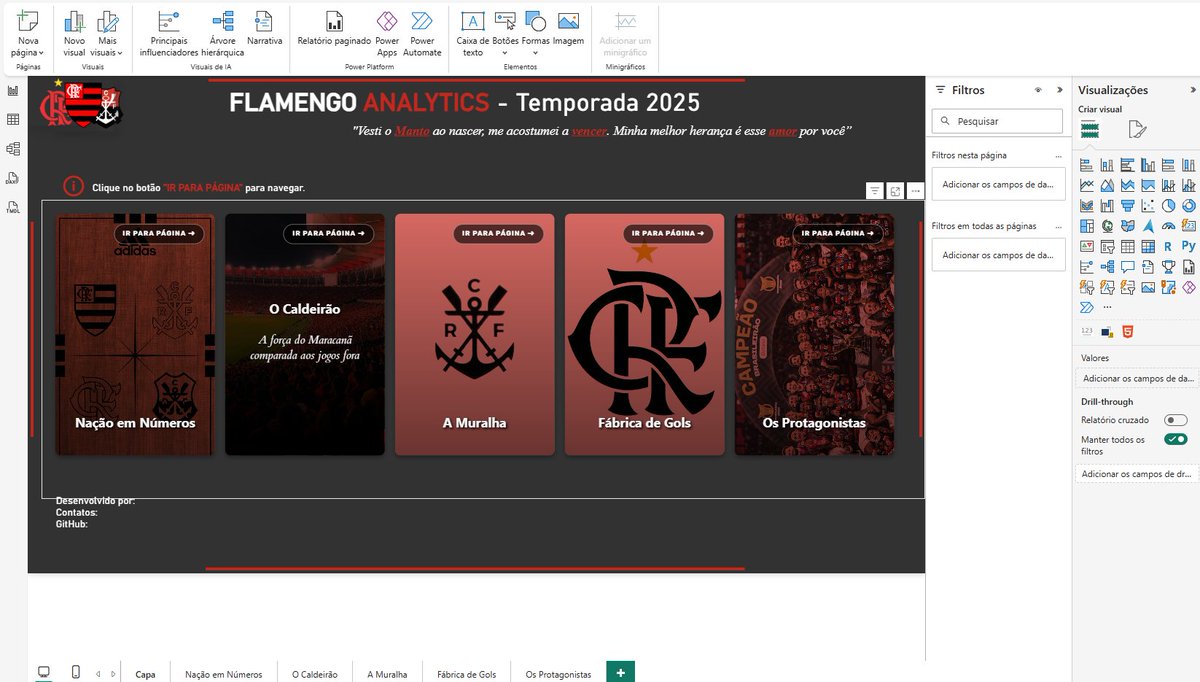This screenshot has width=1200, height=682.
Task: Switch to desktop layout view
Action: point(43,672)
